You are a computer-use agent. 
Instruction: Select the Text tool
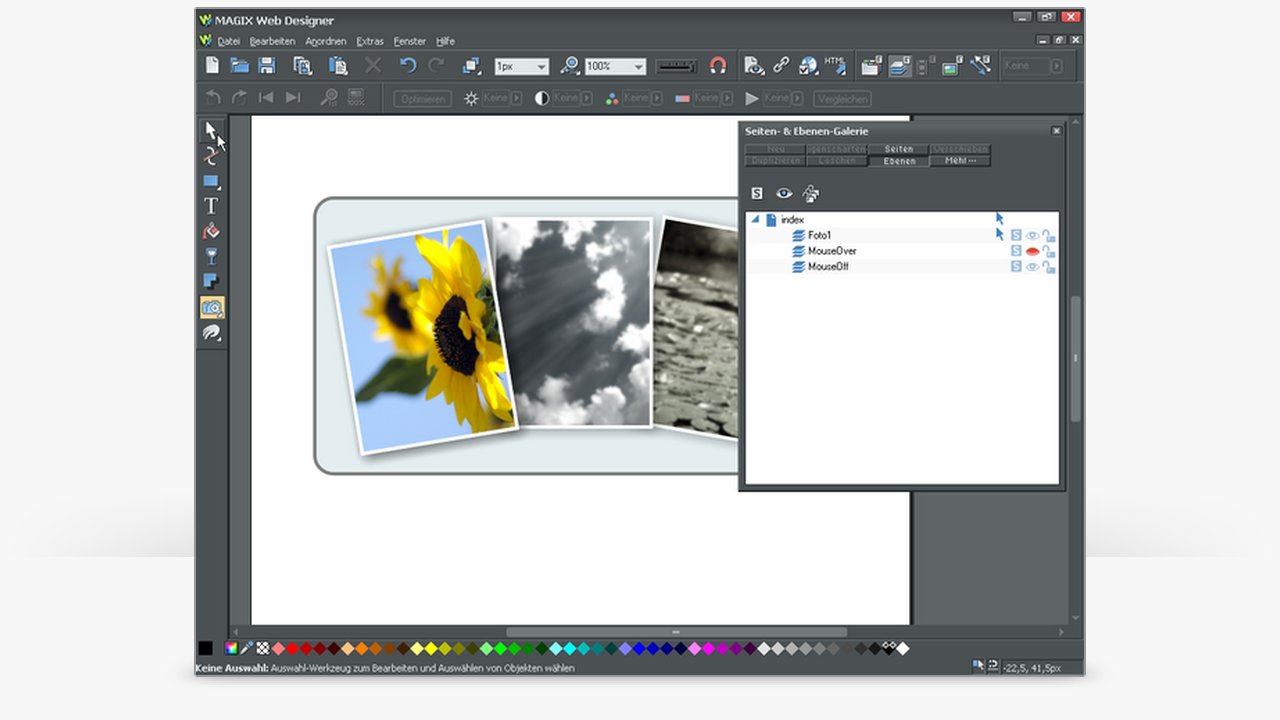point(211,206)
